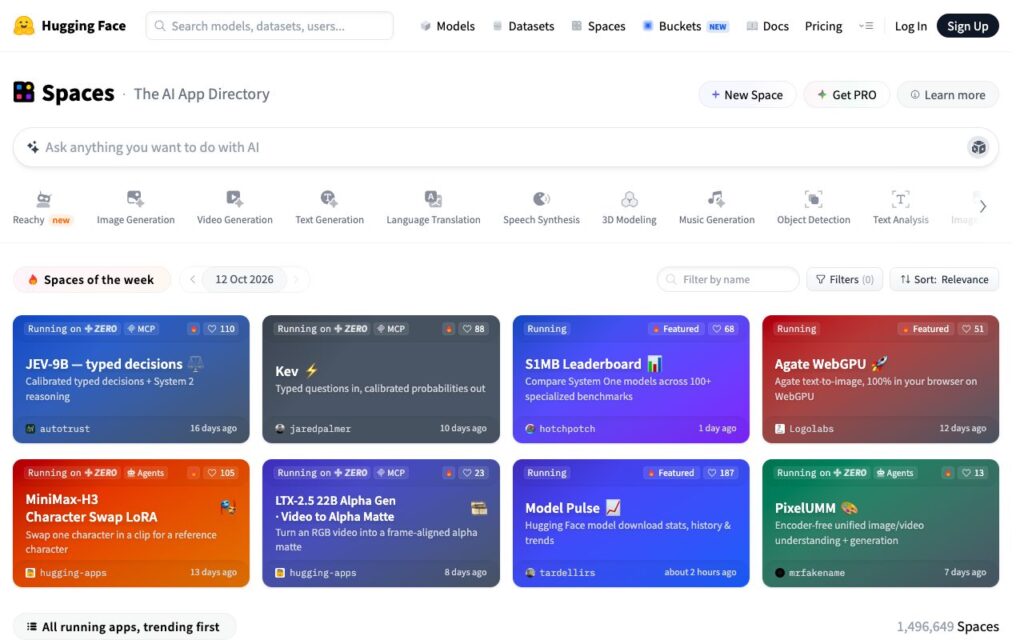1024x640 pixels.
Task: Open Models in the top navigation
Action: click(447, 26)
